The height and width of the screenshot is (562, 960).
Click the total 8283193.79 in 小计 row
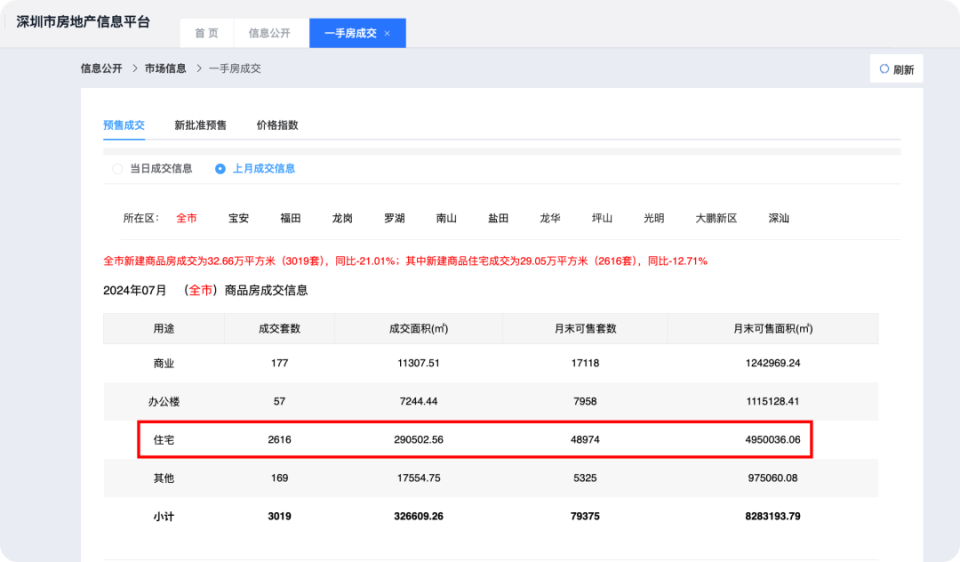click(773, 517)
